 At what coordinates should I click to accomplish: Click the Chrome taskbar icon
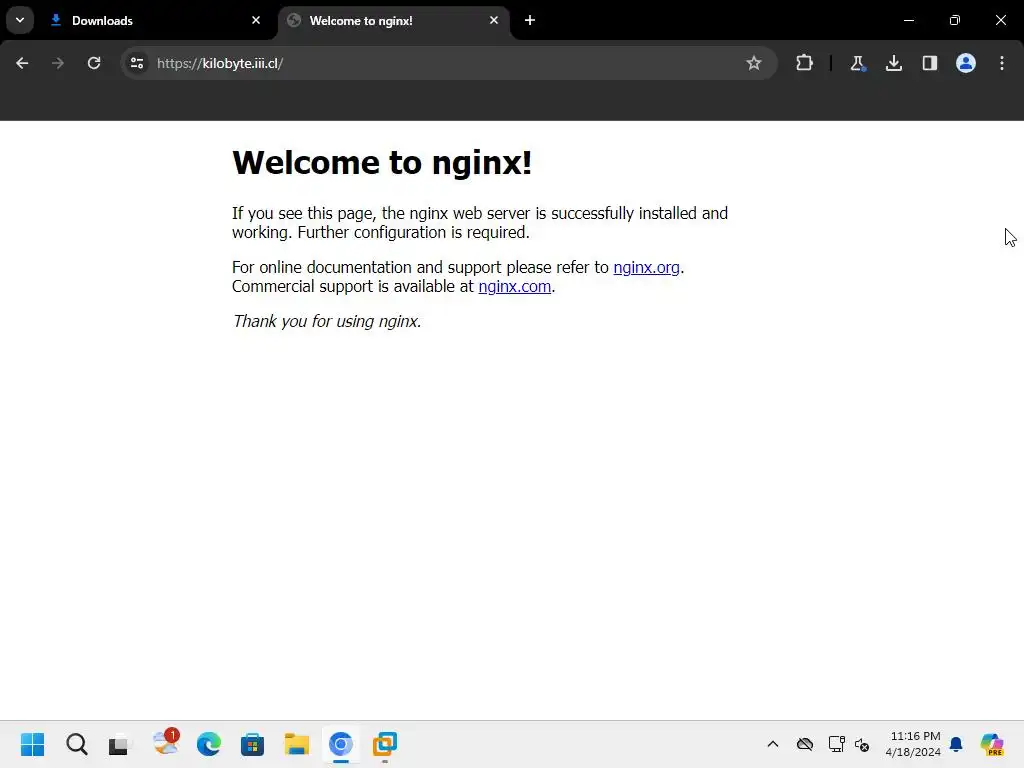341,744
